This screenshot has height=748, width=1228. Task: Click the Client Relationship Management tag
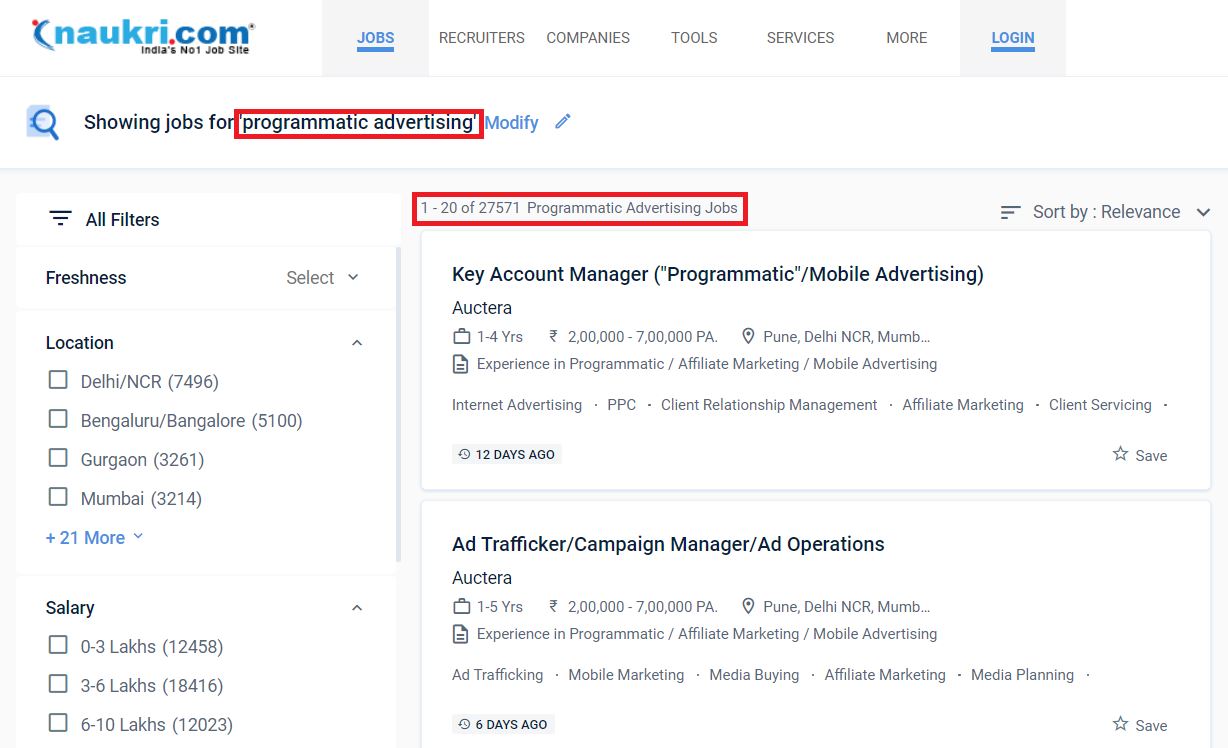(769, 405)
